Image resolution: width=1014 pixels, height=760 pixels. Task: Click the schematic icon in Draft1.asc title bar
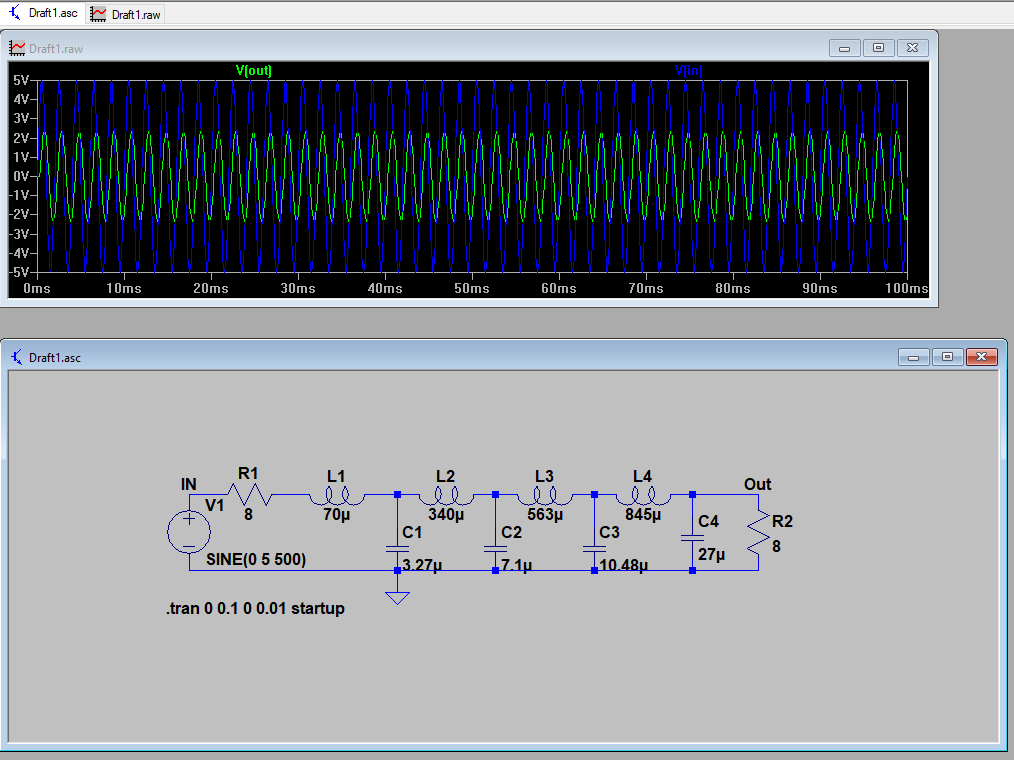click(x=17, y=358)
